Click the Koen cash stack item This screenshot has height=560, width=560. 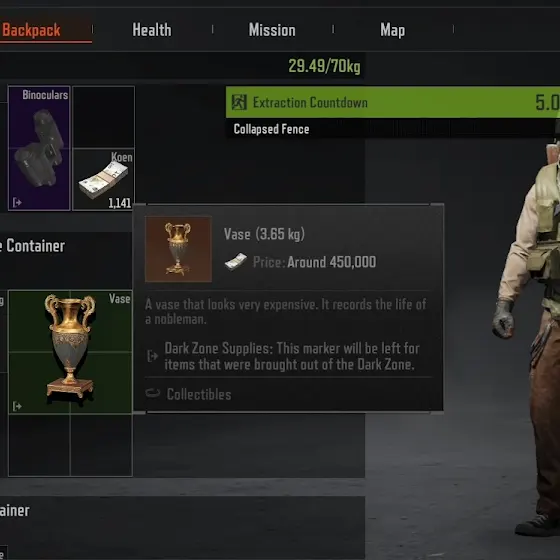[104, 179]
